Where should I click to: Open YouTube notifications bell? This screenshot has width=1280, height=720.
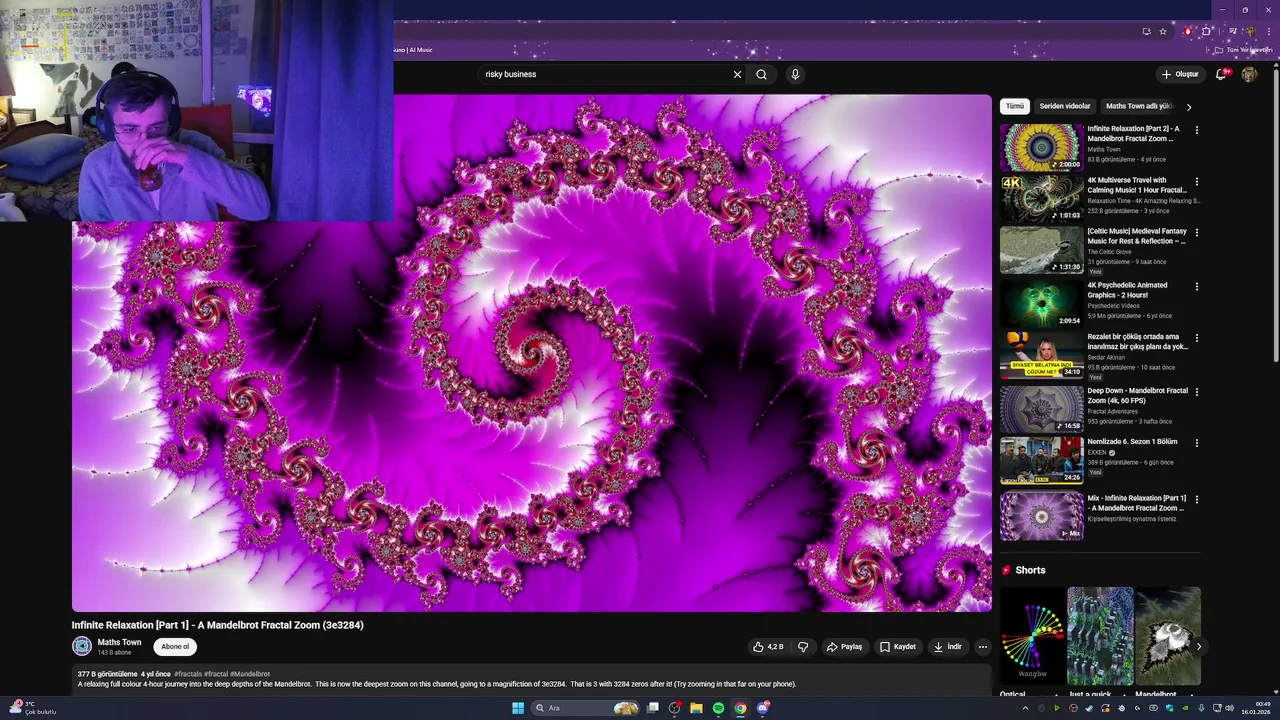(1221, 74)
